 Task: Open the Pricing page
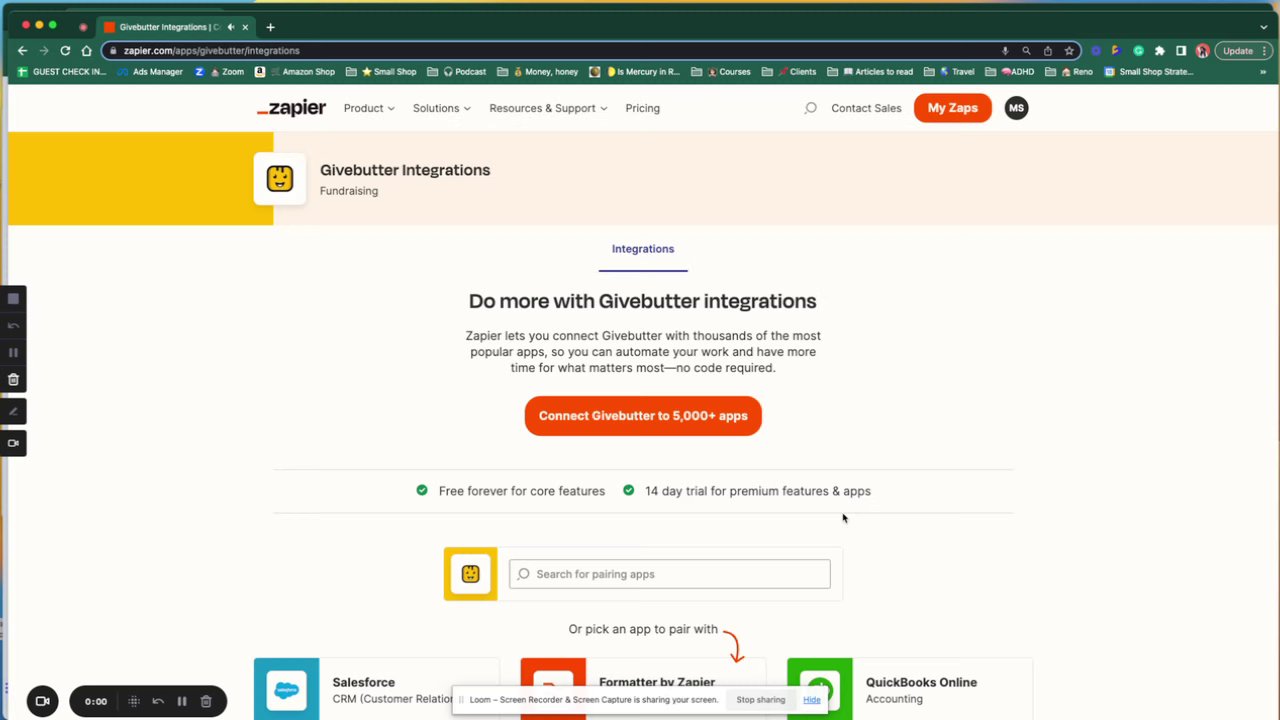[642, 108]
